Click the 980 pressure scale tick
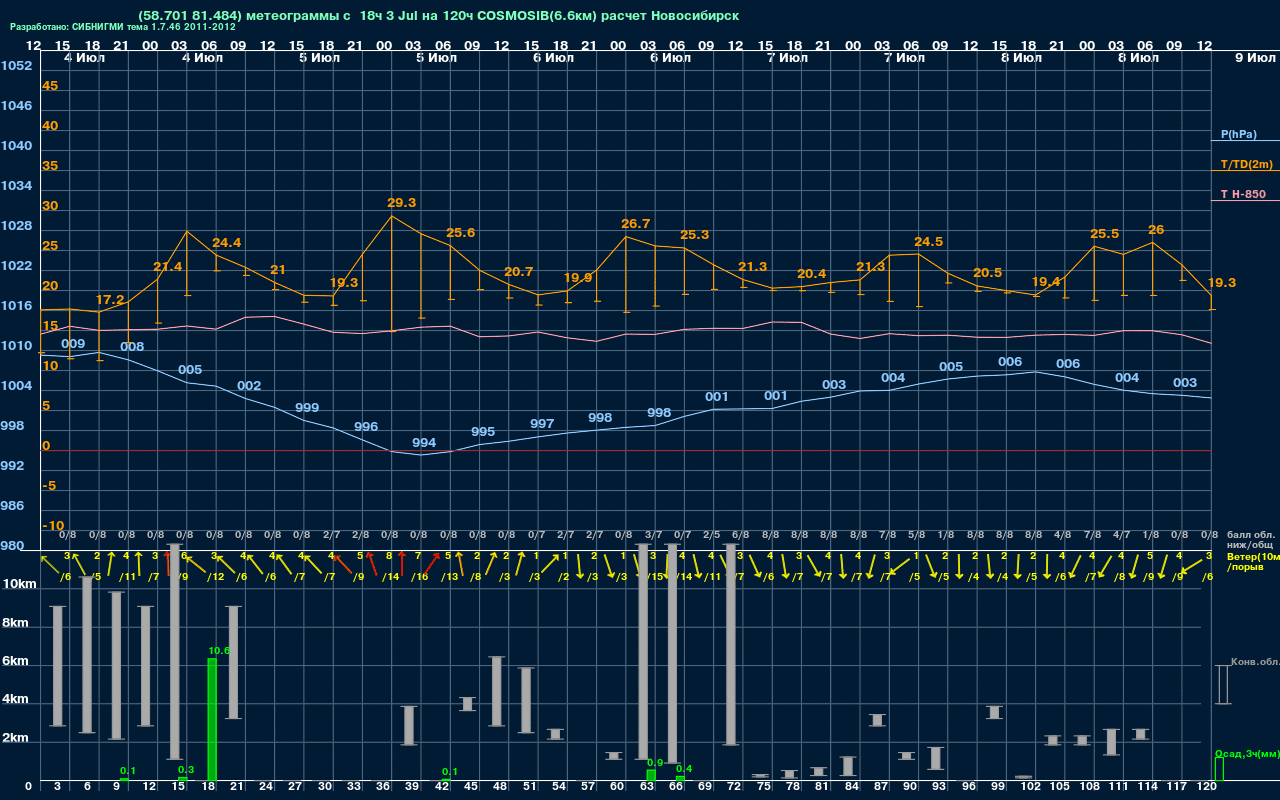1280x800 pixels. [13, 546]
